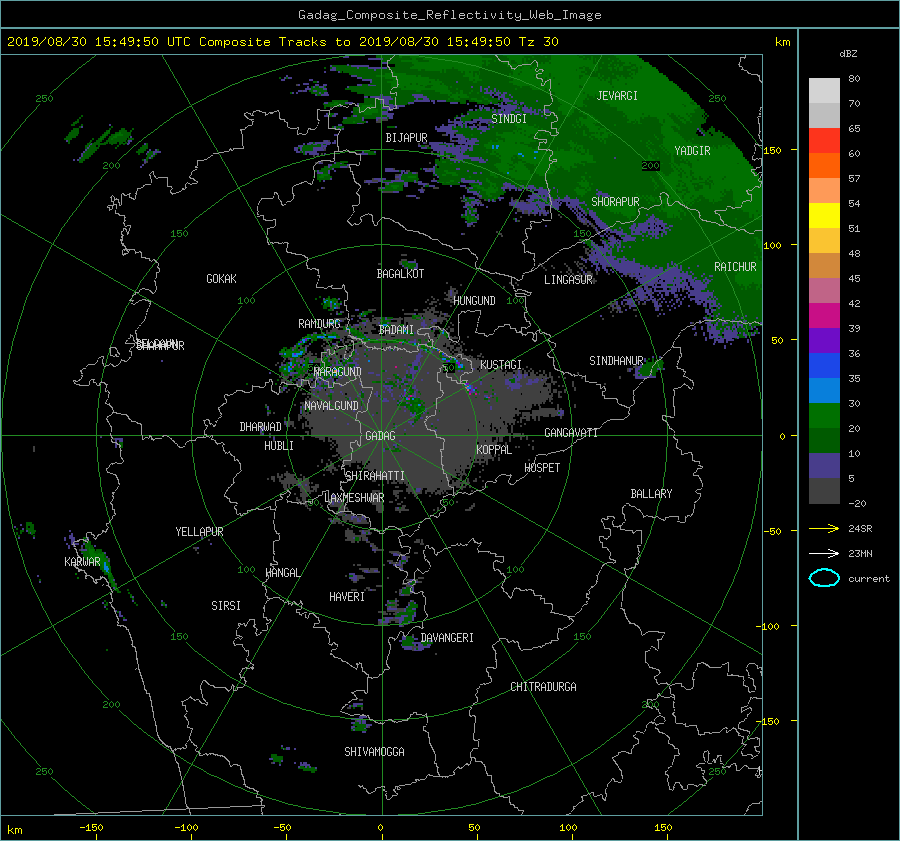Select the LAXMESHWAR town label
This screenshot has height=841, width=900.
click(x=354, y=498)
